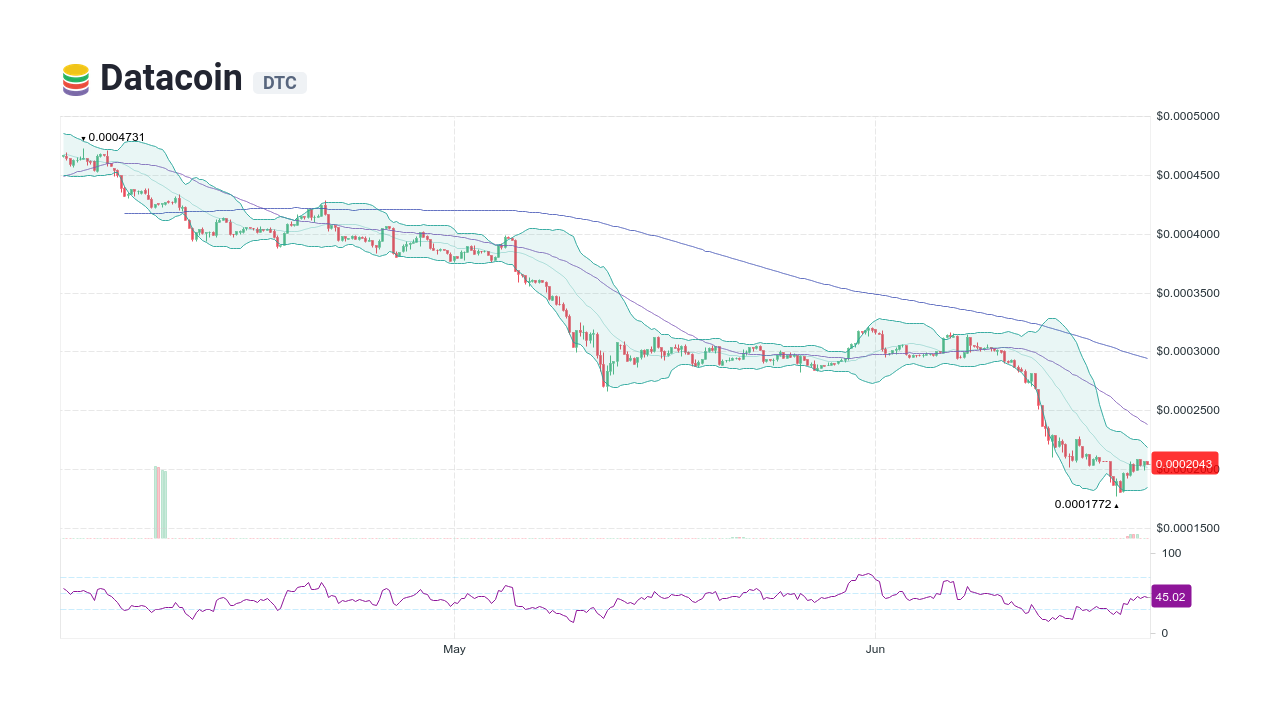Click the tall green volume spike bar
1280x720 pixels.
click(x=158, y=500)
